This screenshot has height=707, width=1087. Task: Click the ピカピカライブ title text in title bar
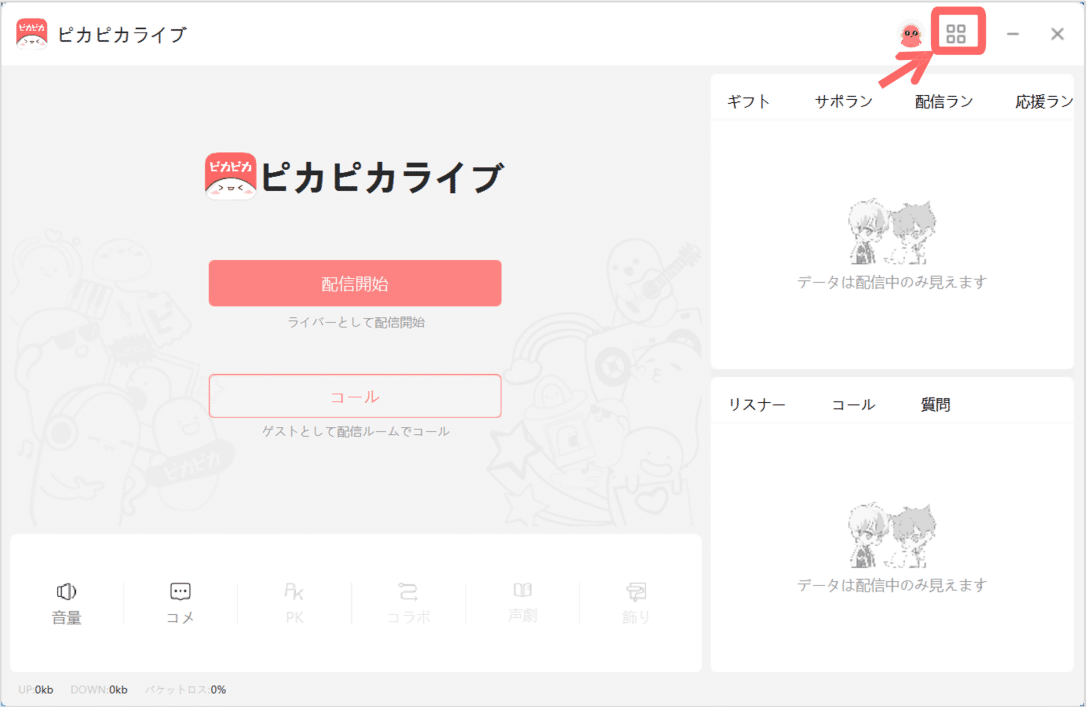click(x=122, y=35)
